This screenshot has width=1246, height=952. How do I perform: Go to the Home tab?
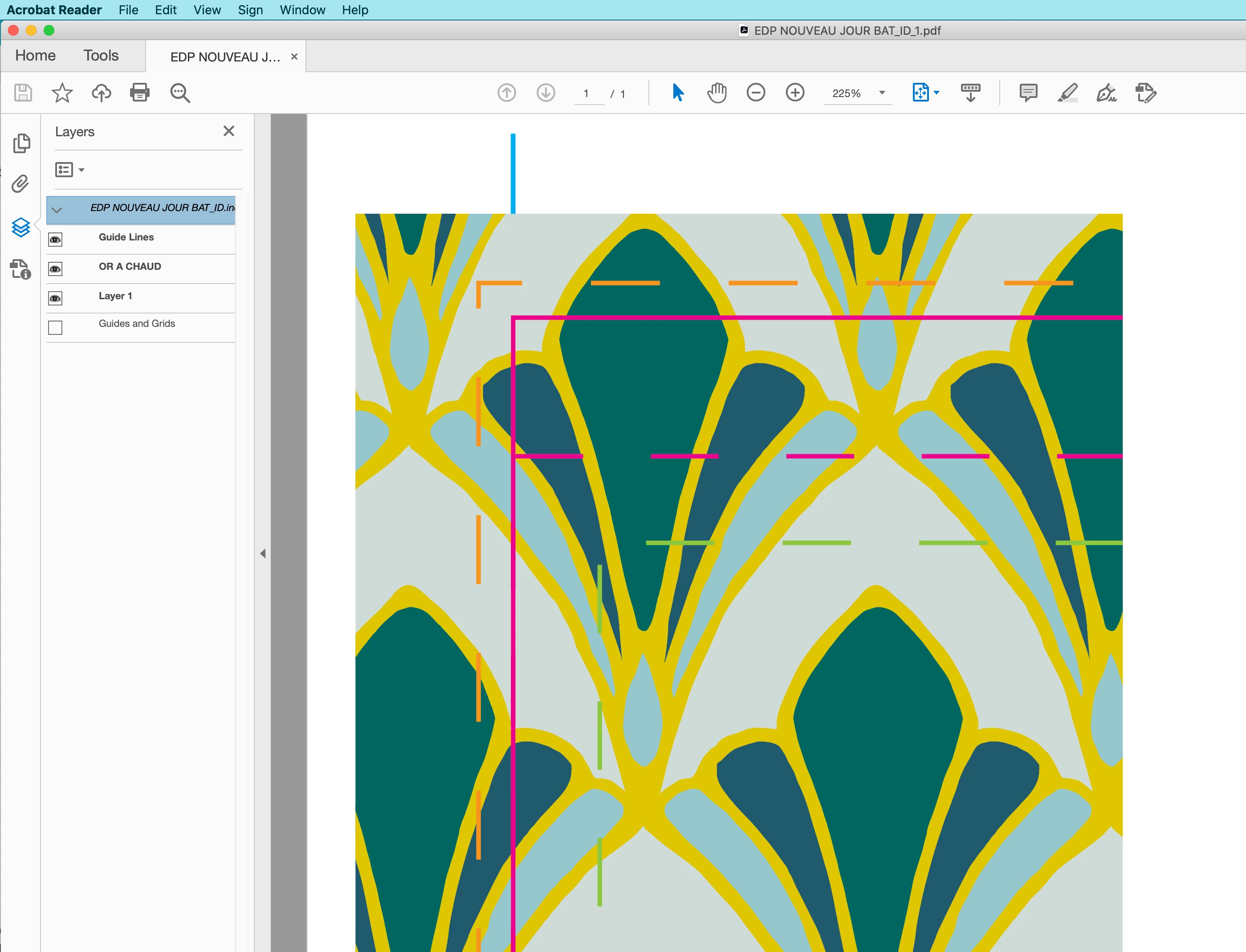[x=35, y=56]
